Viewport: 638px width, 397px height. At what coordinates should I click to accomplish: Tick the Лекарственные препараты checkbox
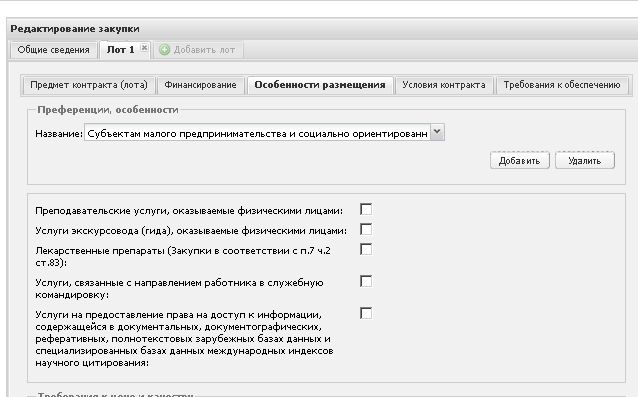pyautogui.click(x=366, y=249)
